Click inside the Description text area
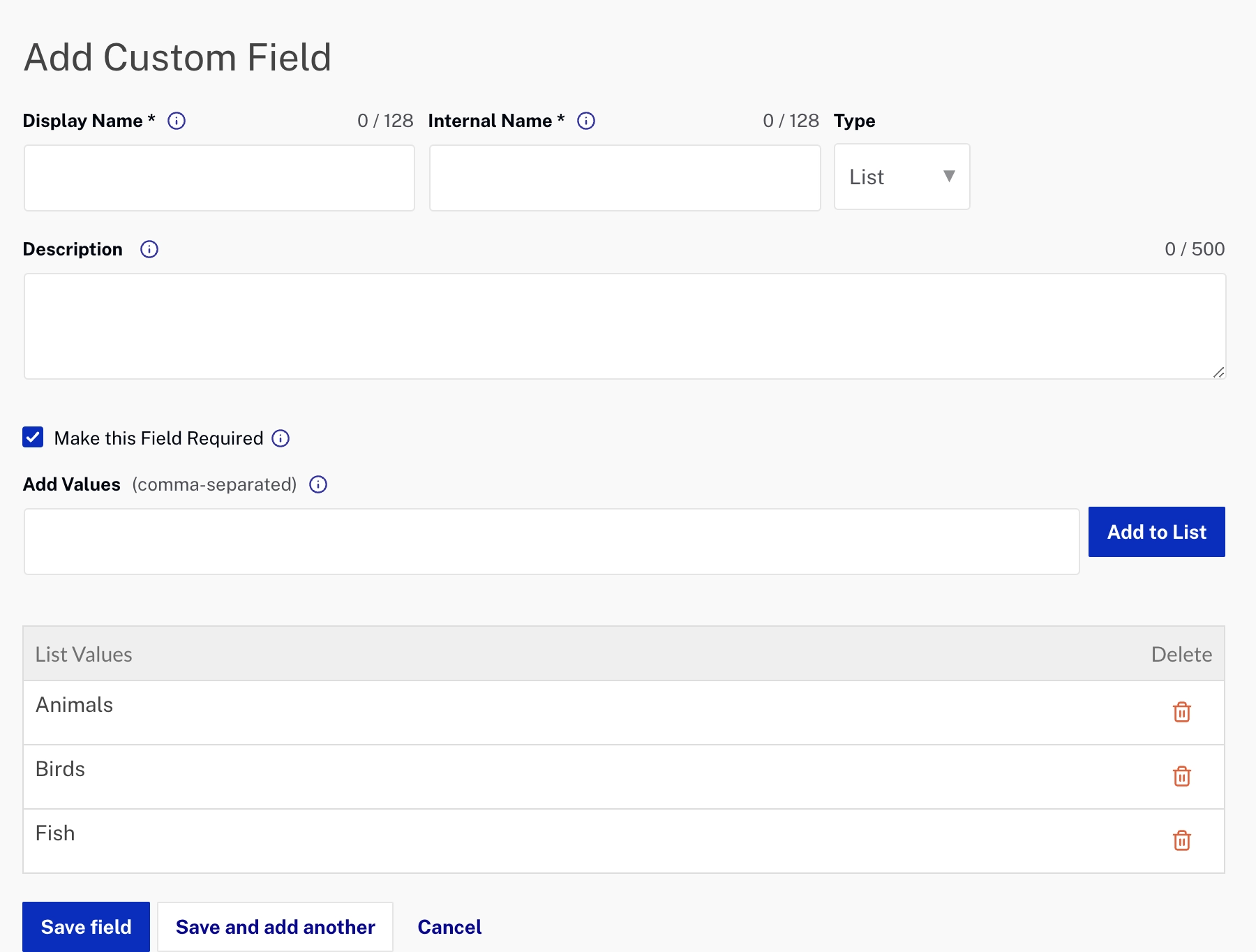This screenshot has width=1256, height=952. [625, 325]
